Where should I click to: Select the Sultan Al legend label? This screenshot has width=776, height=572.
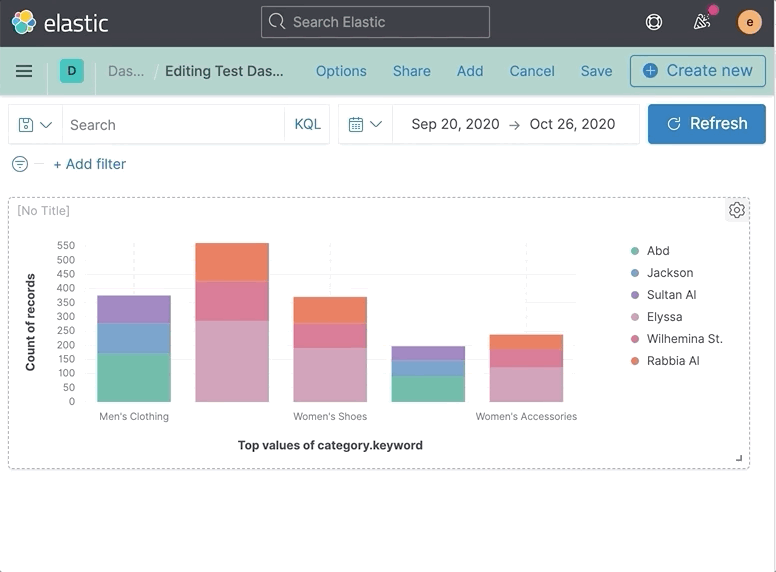[672, 295]
